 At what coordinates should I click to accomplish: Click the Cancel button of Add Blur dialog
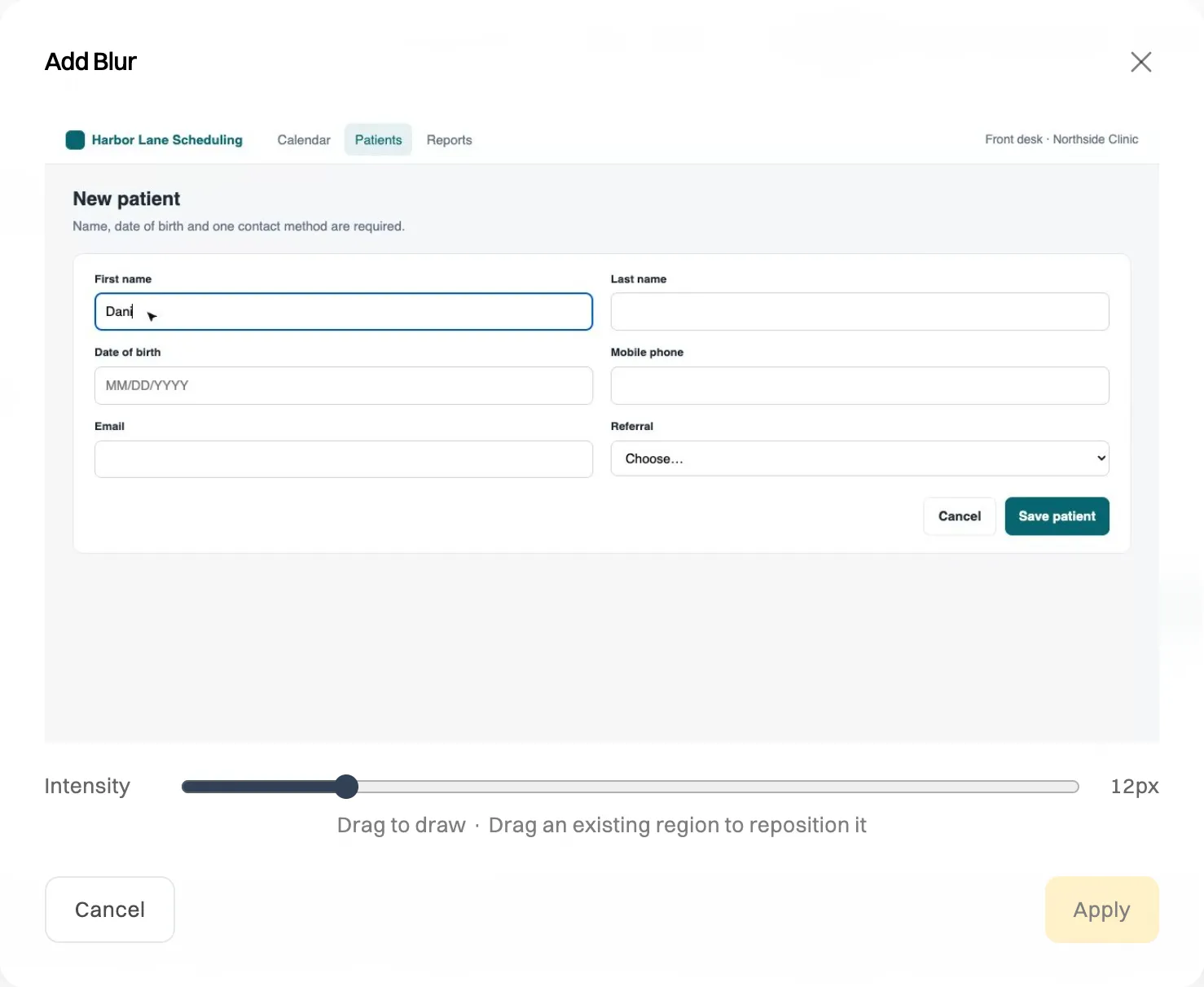click(x=110, y=910)
